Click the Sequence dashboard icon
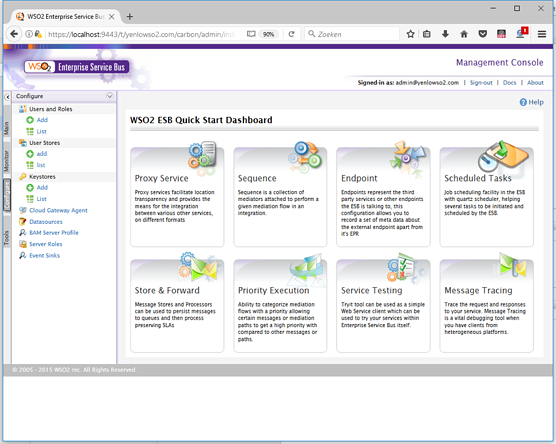The width and height of the screenshot is (556, 444). pos(305,157)
